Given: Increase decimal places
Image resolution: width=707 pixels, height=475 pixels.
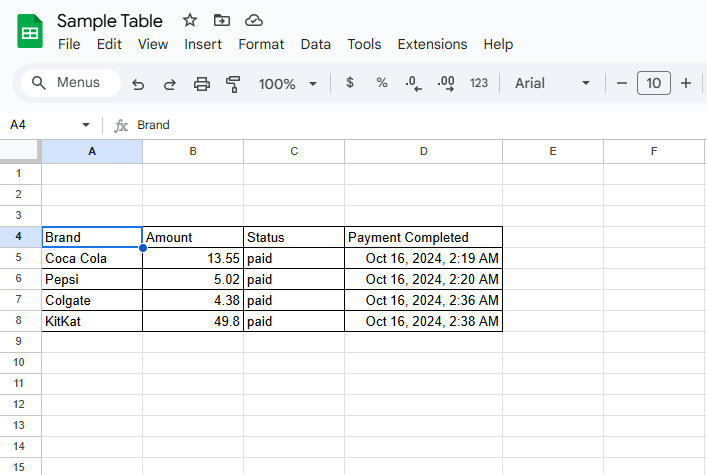Looking at the screenshot, I should click(x=446, y=83).
